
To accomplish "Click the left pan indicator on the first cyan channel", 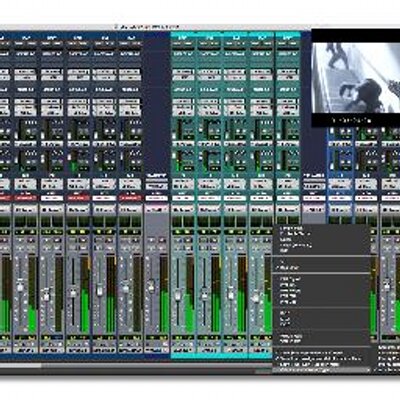I will (x=177, y=221).
